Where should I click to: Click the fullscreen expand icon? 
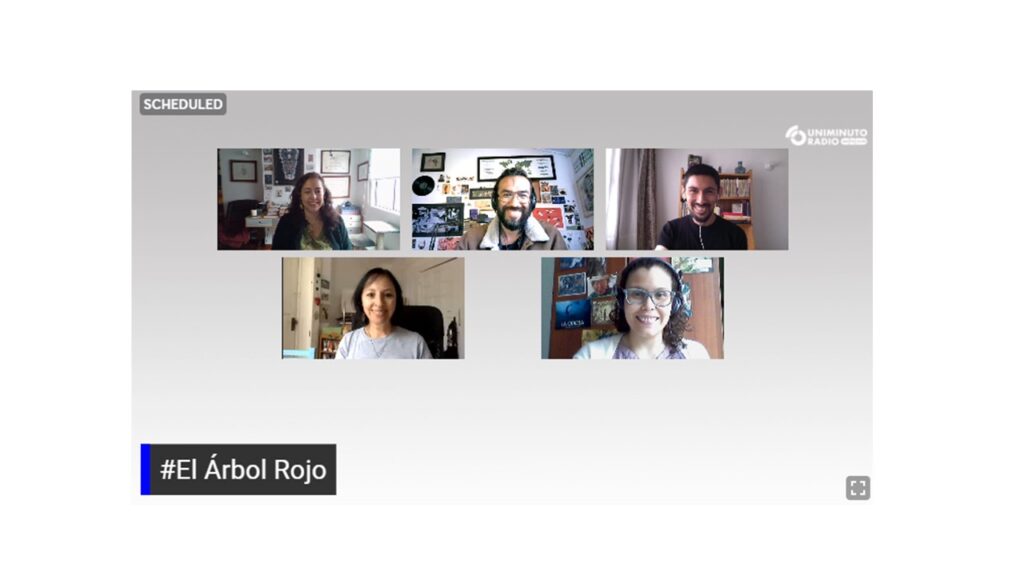[x=857, y=488]
